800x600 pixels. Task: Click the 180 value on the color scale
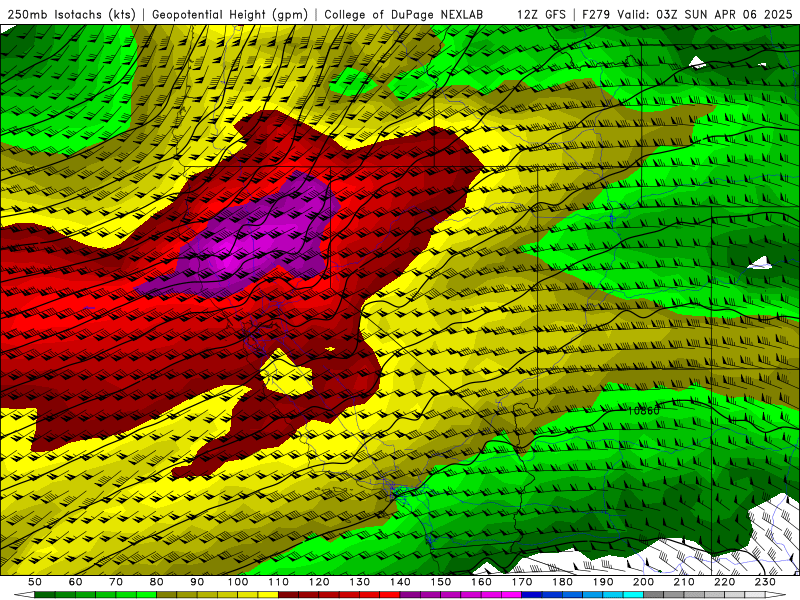point(562,582)
